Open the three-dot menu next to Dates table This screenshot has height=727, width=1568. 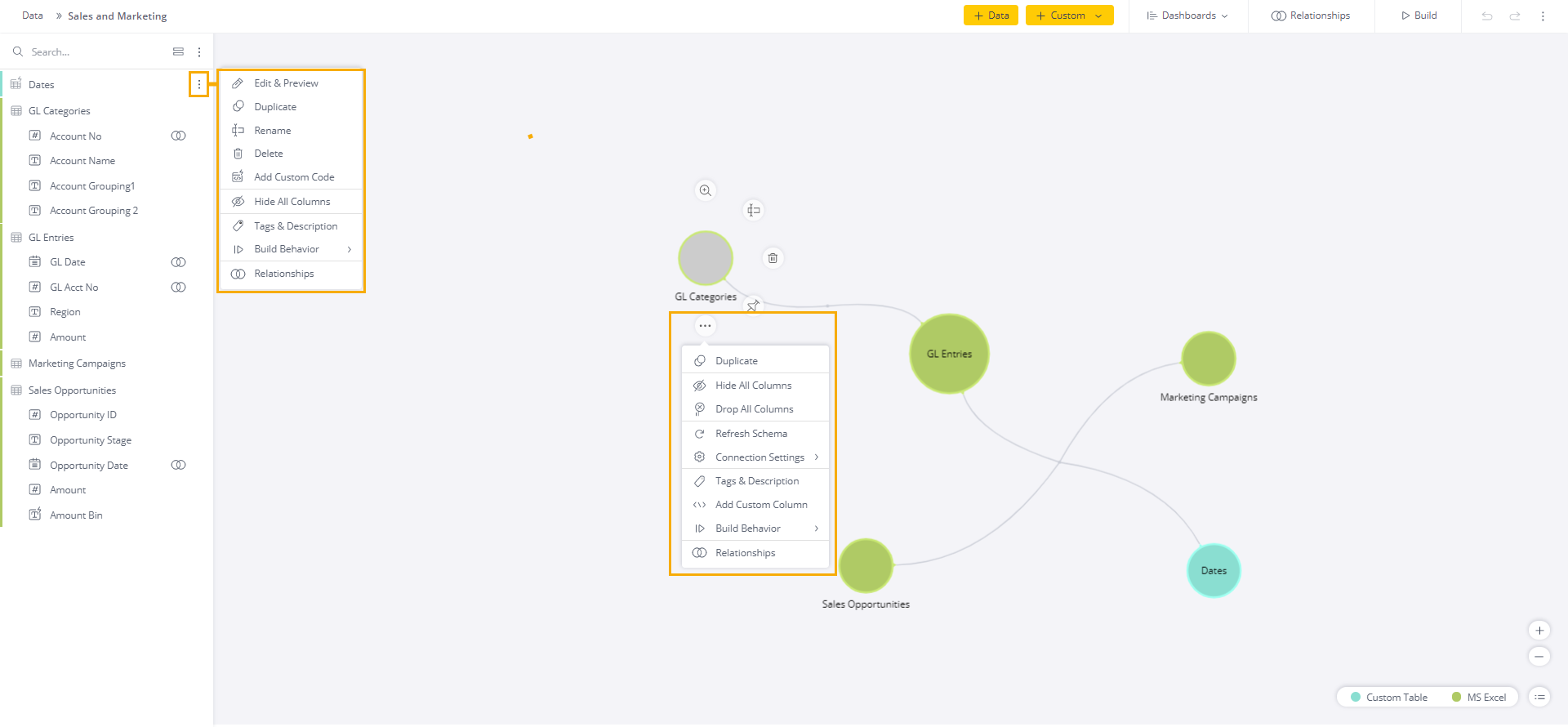pyautogui.click(x=198, y=84)
